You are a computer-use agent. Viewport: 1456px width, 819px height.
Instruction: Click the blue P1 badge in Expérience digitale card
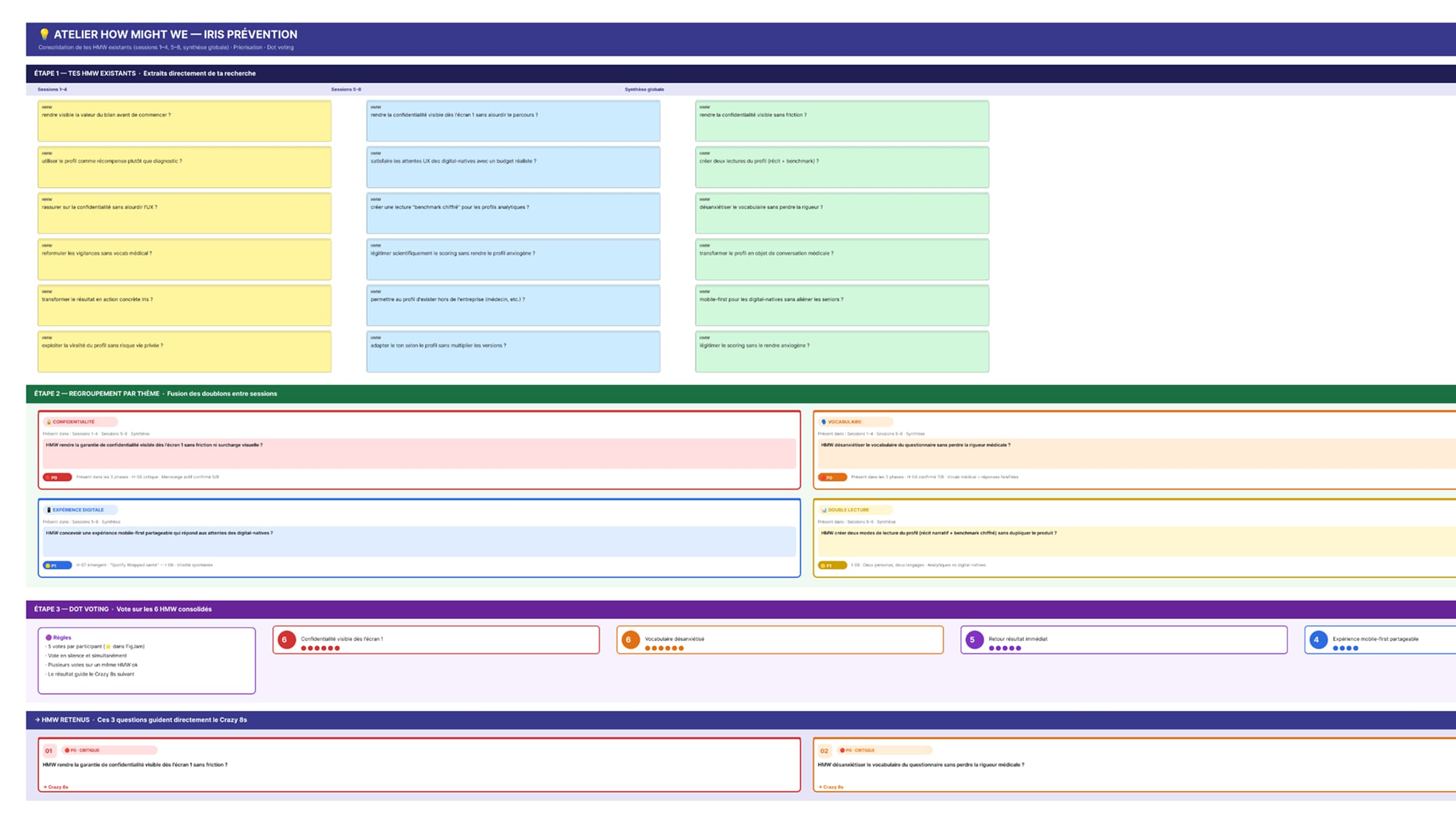[x=57, y=566]
